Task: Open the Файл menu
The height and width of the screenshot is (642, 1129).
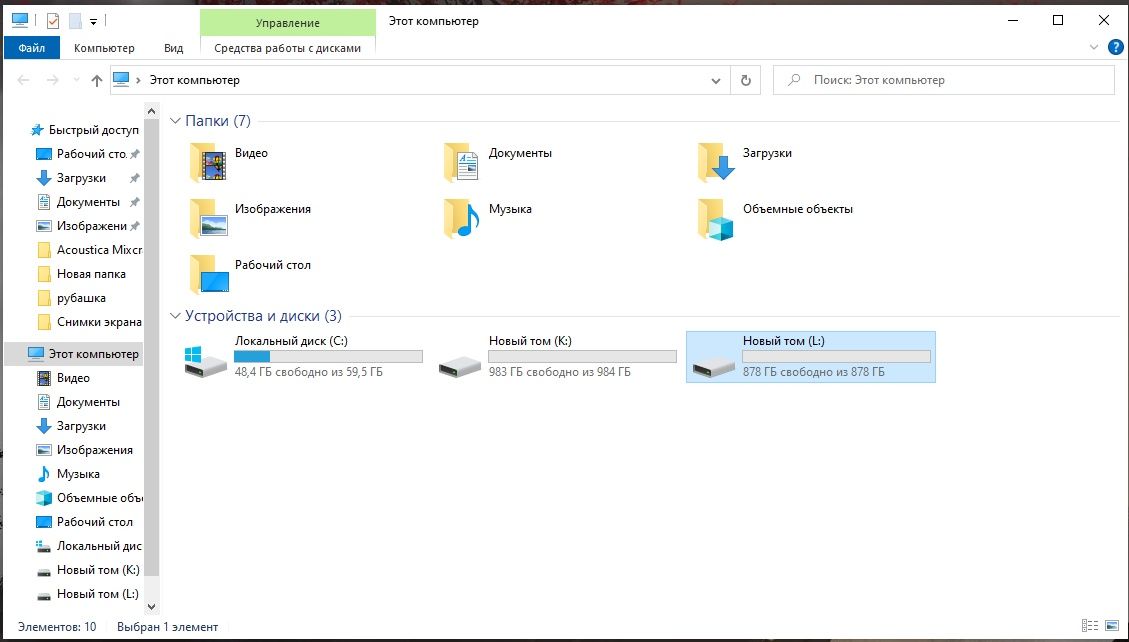Action: pos(32,48)
